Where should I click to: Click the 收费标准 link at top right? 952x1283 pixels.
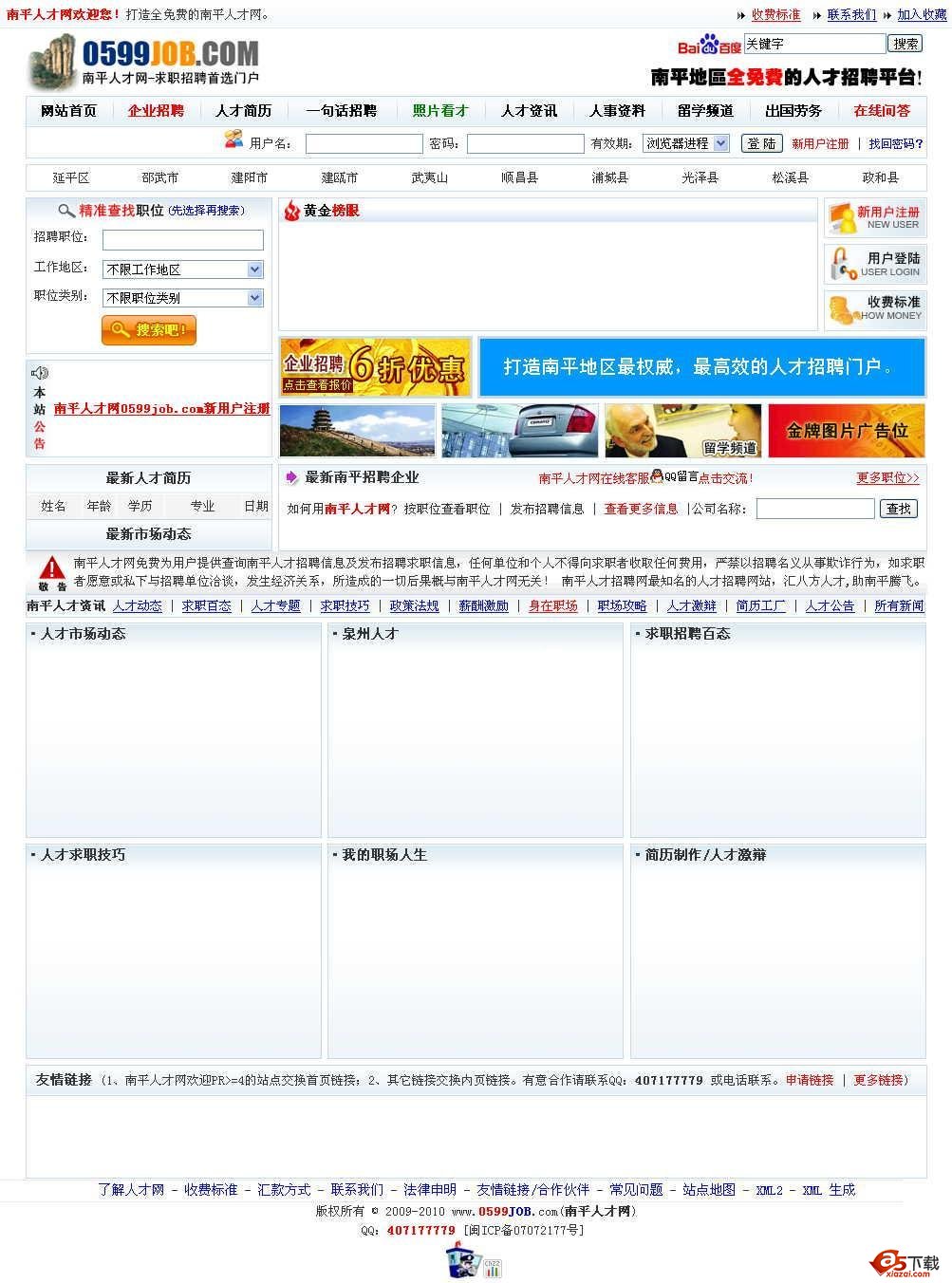coord(776,15)
